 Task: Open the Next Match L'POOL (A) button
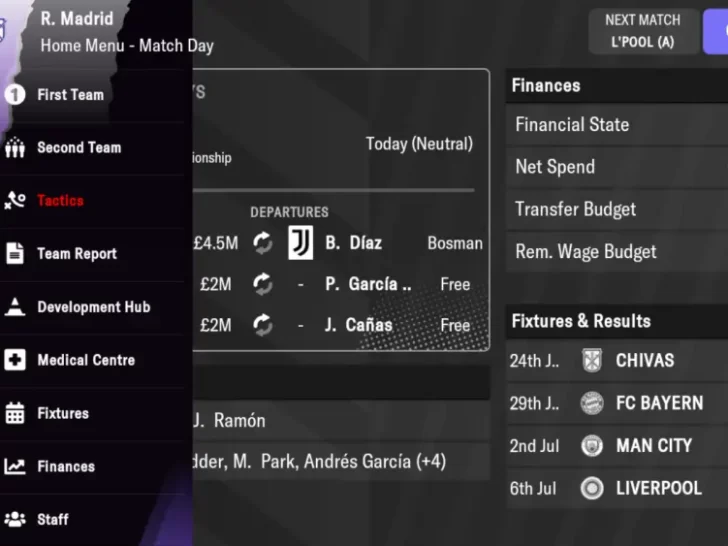[642, 31]
